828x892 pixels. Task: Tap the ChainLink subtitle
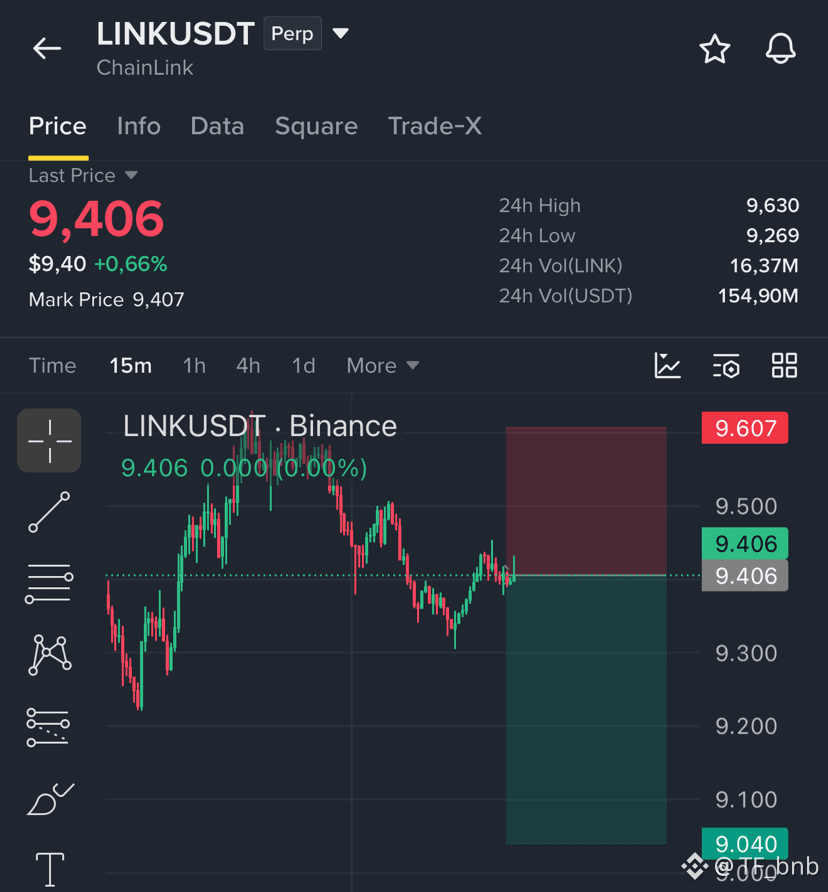click(x=145, y=68)
